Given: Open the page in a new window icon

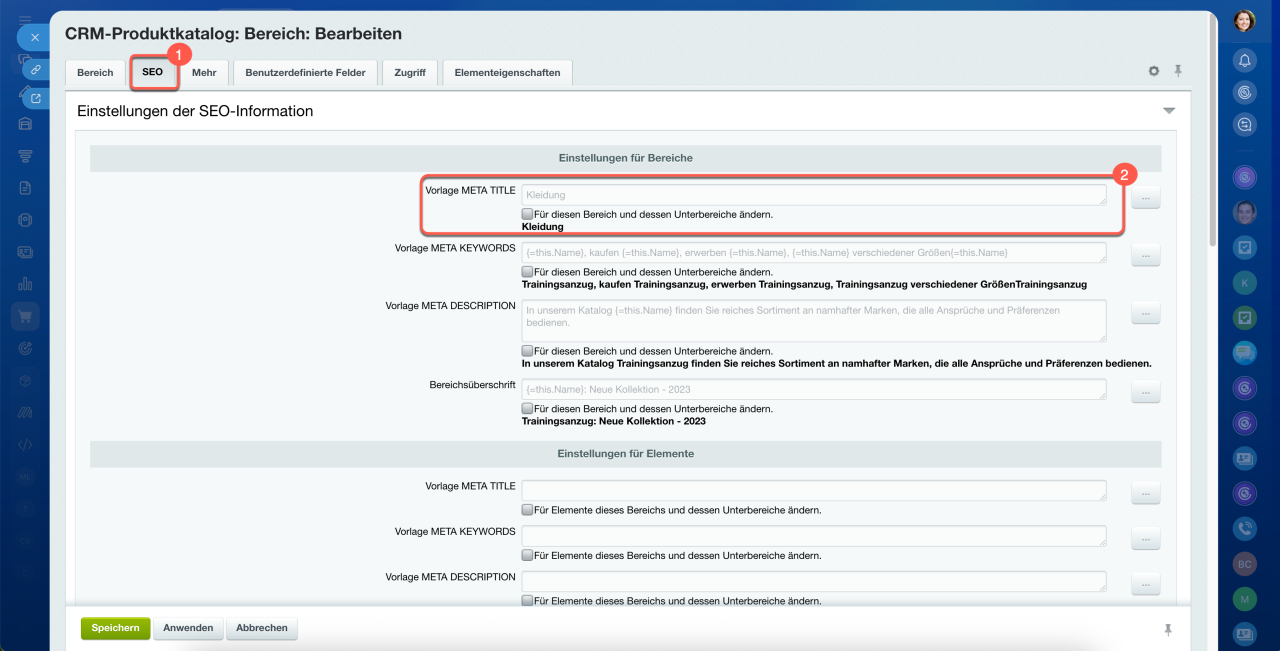Looking at the screenshot, I should coord(35,98).
